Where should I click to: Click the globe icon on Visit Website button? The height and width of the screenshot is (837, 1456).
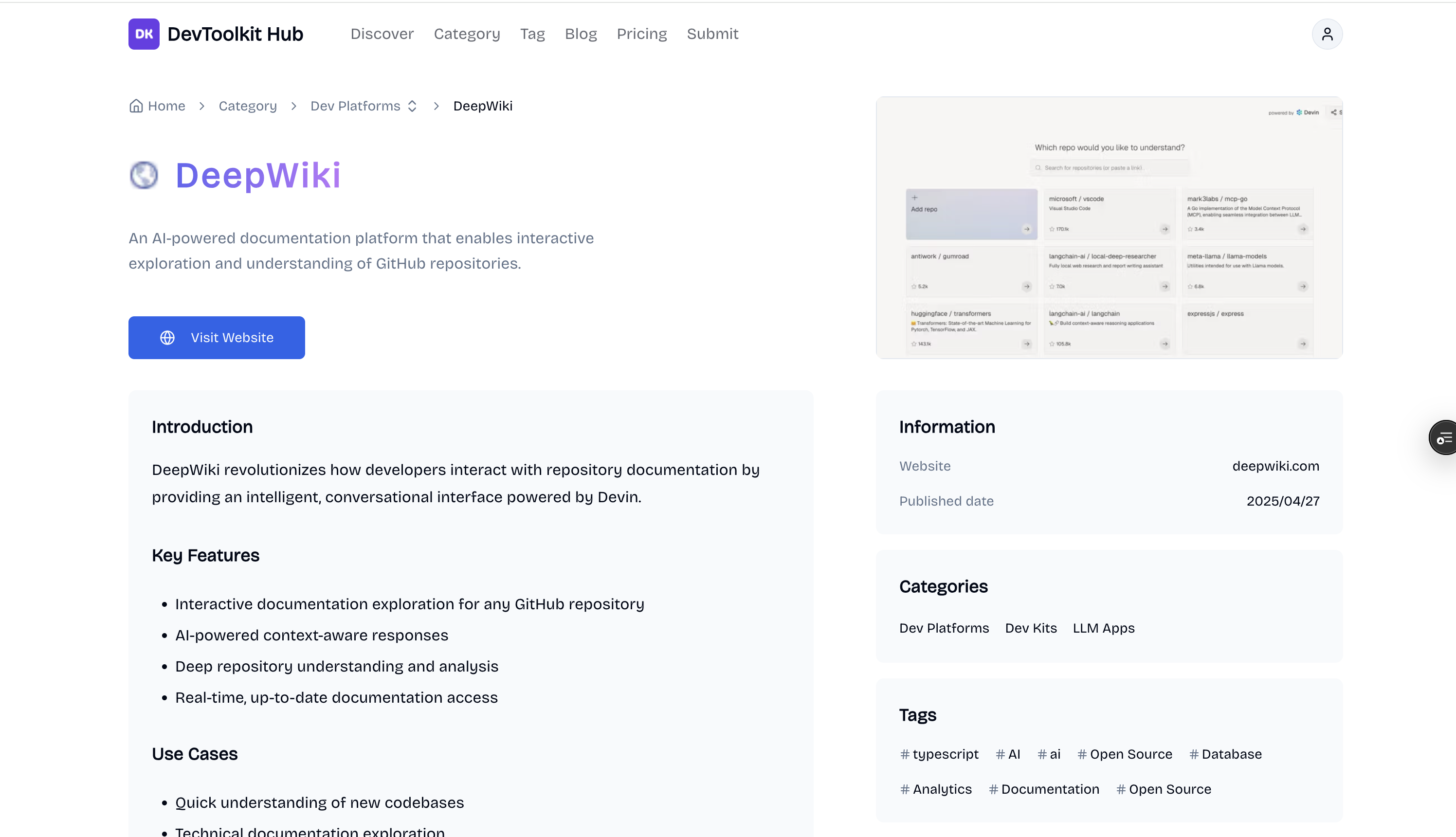point(167,337)
